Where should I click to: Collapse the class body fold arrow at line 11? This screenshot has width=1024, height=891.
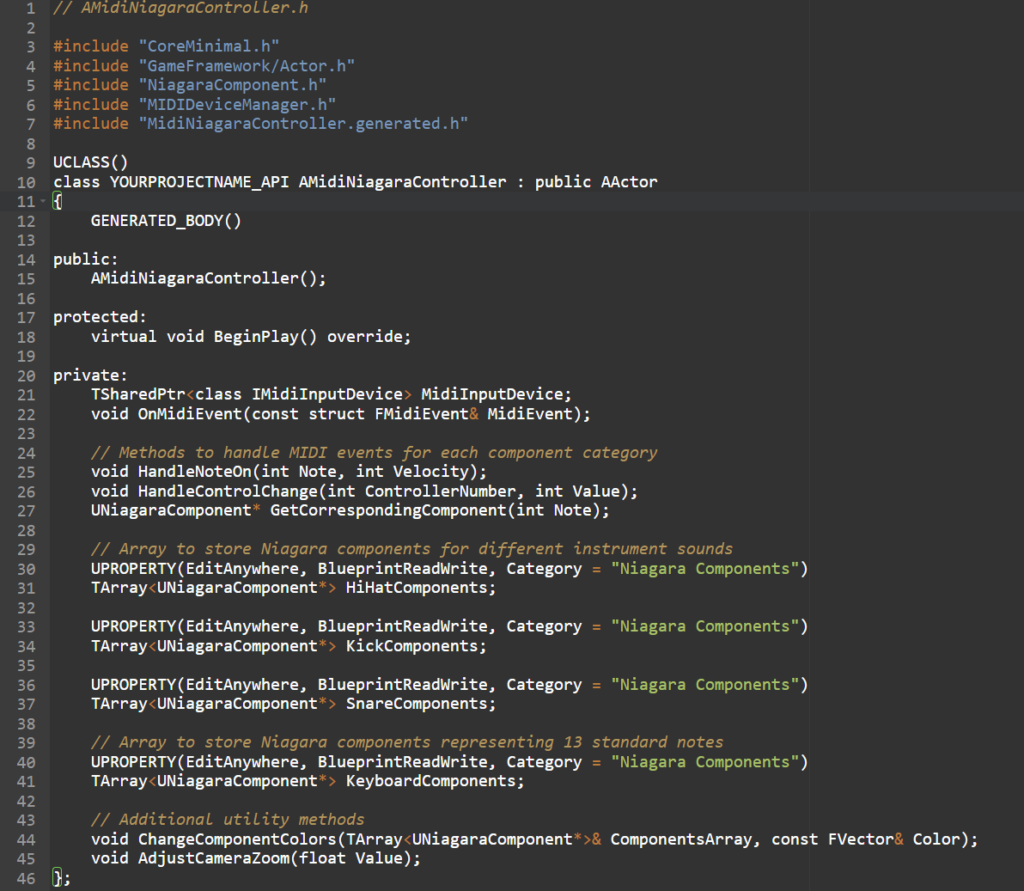pyautogui.click(x=43, y=201)
